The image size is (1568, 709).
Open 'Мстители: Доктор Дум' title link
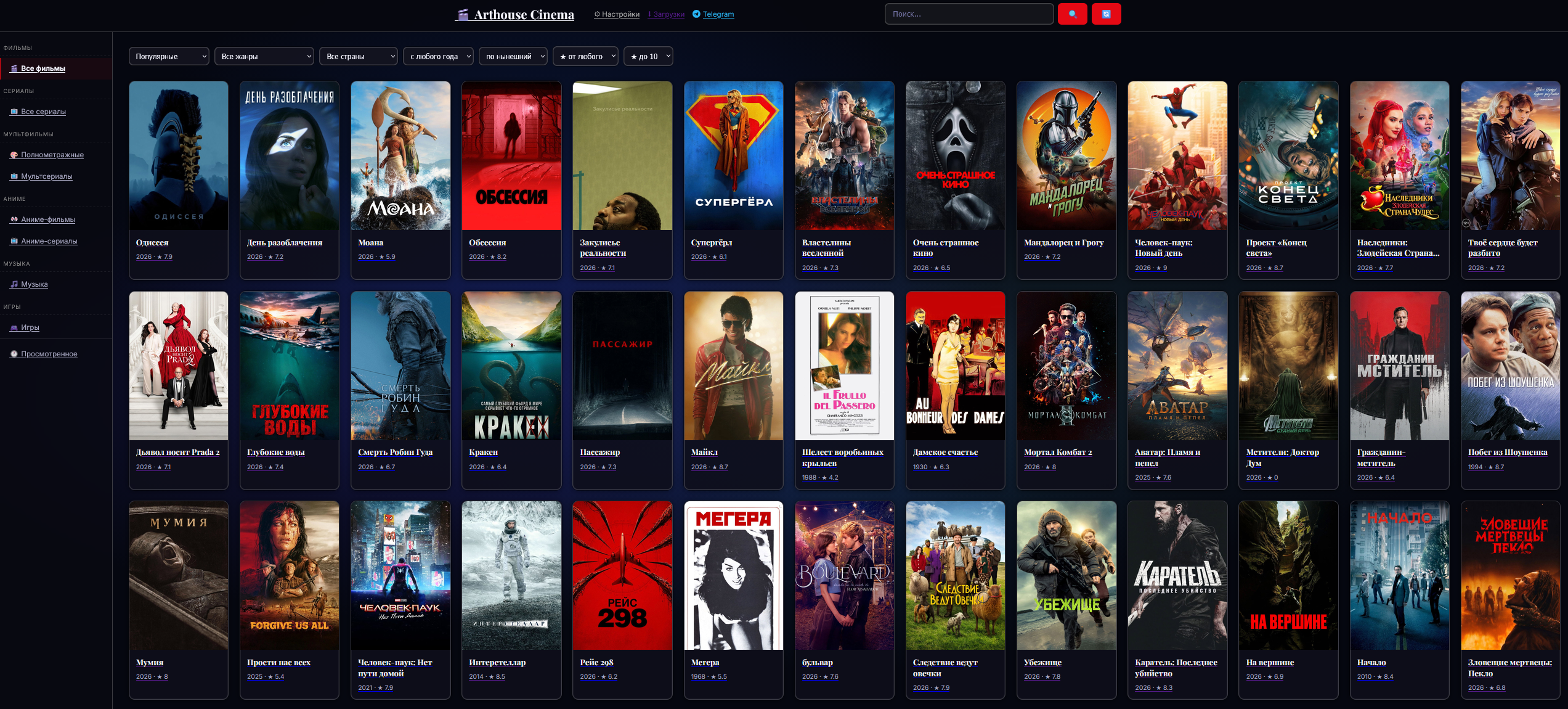1283,457
